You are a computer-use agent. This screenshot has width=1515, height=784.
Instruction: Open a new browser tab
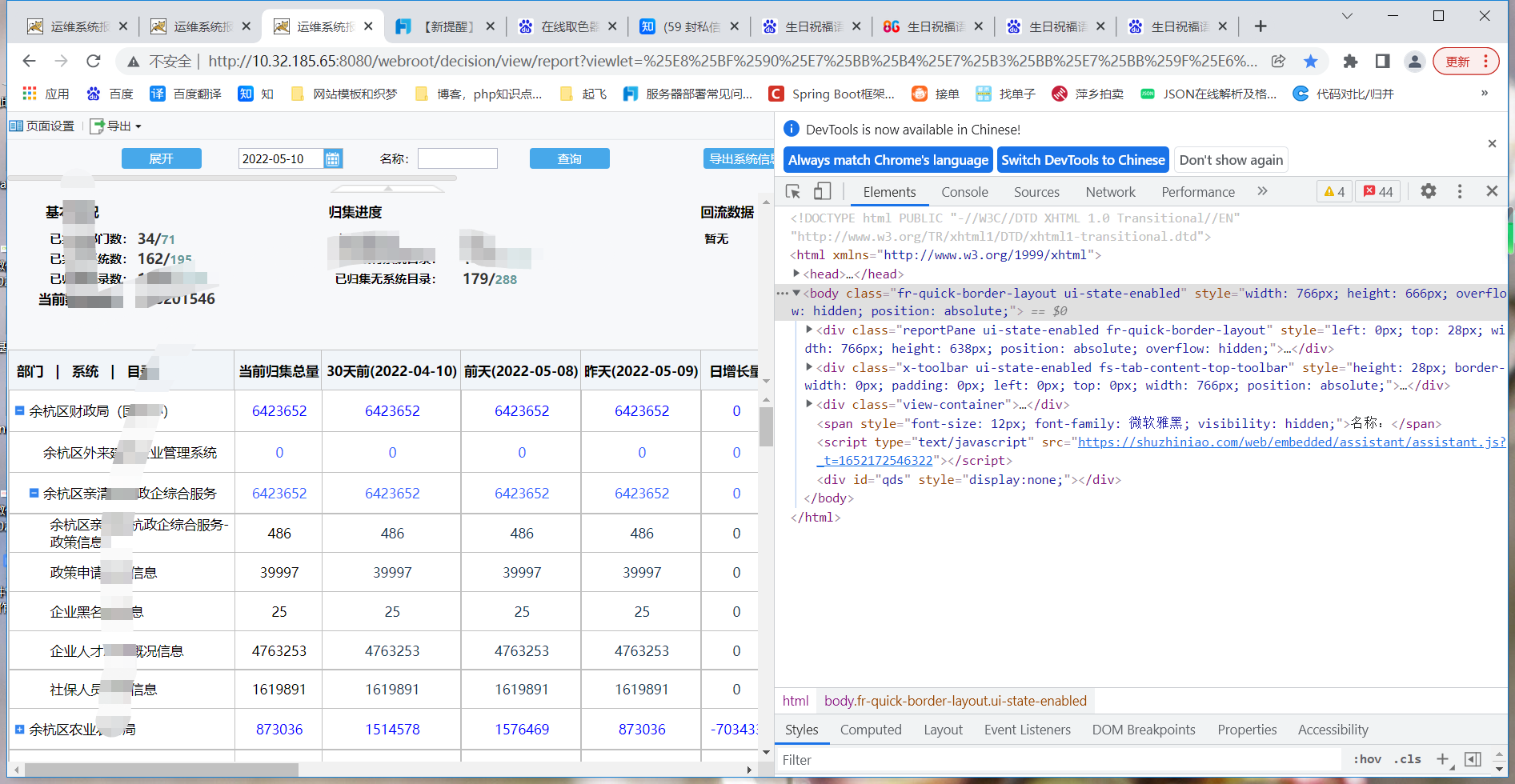1260,26
